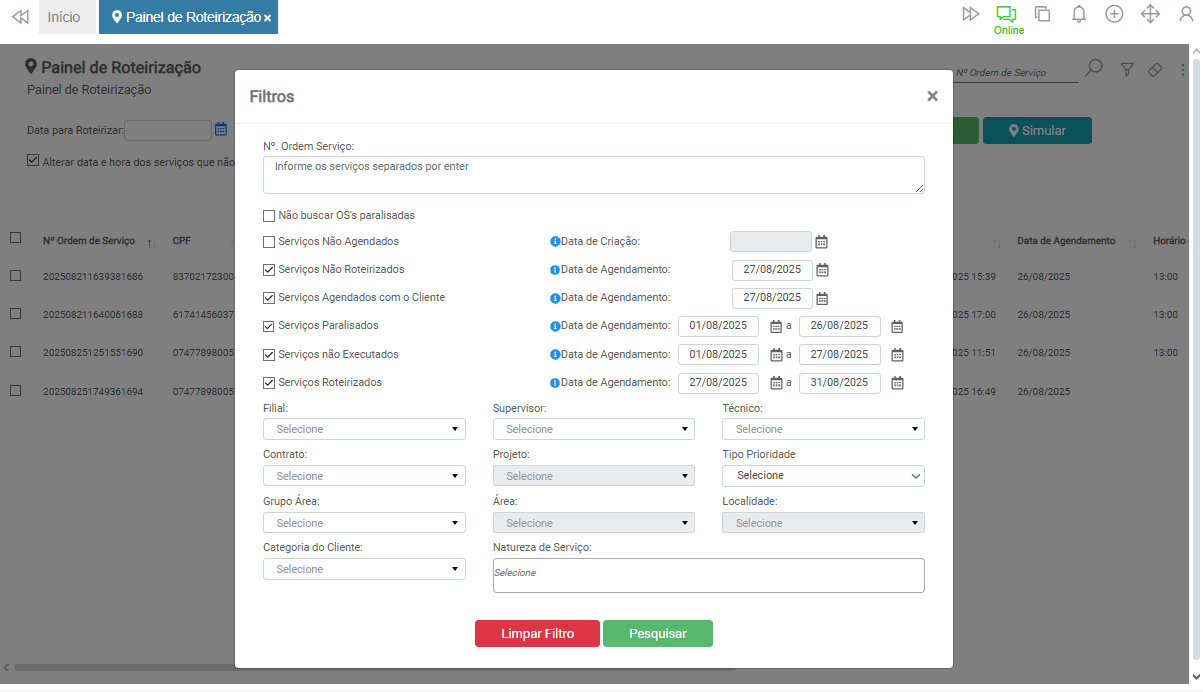Click the horizontal scrollbar at bottom
The width and height of the screenshot is (1203, 692).
tap(370, 667)
